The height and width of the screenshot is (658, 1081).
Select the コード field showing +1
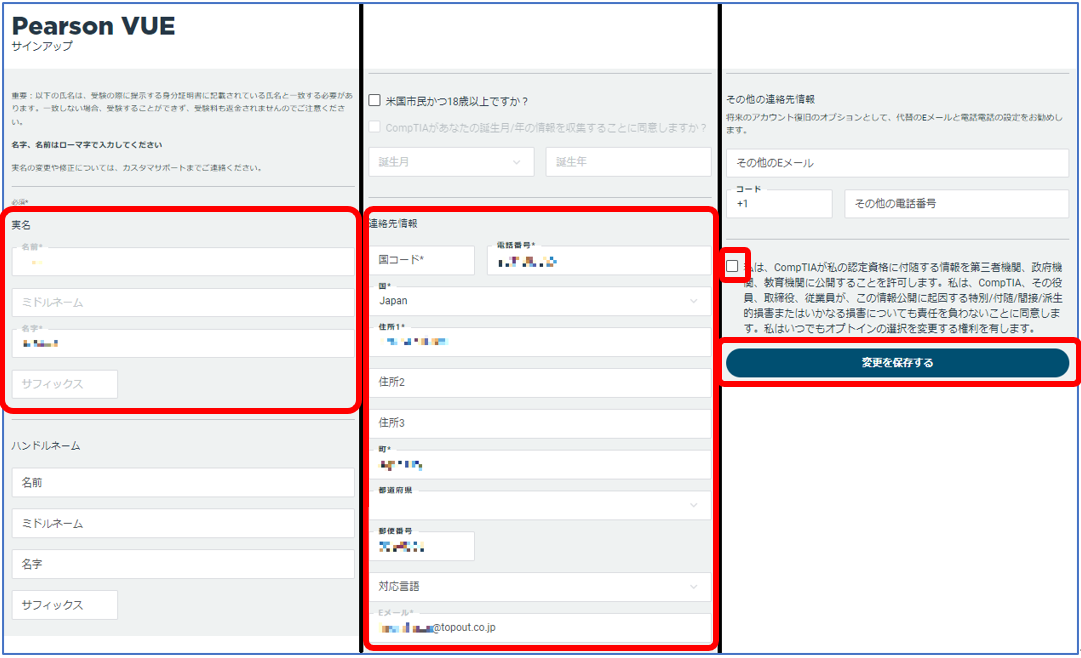tap(780, 204)
